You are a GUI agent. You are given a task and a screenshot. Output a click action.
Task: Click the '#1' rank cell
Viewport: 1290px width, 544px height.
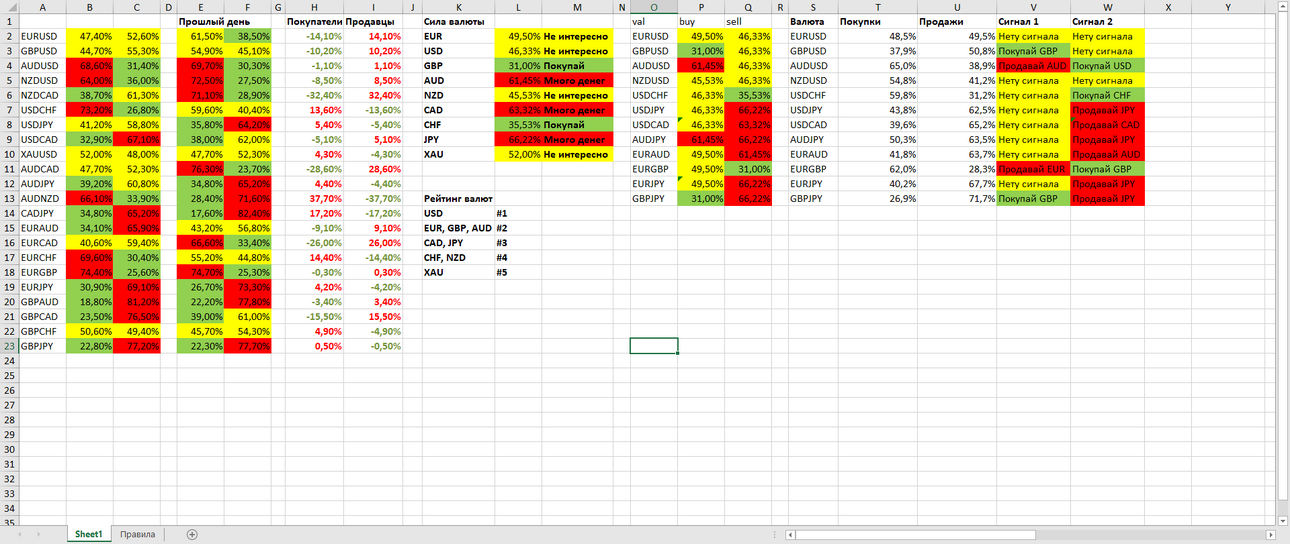[x=518, y=213]
